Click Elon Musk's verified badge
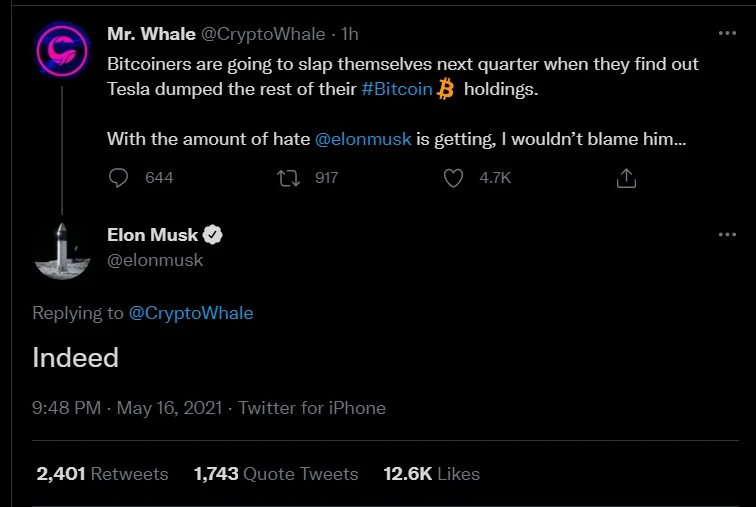This screenshot has height=507, width=756. 213,235
